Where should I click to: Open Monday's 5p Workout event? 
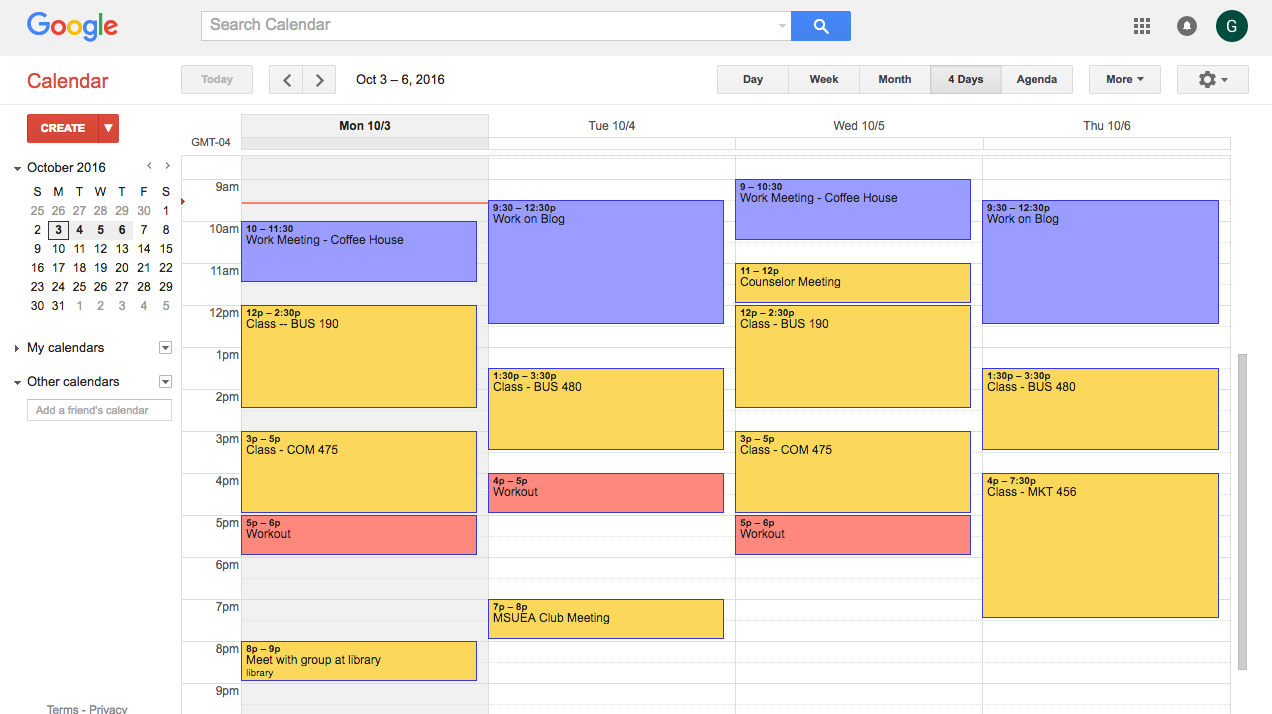pyautogui.click(x=359, y=535)
